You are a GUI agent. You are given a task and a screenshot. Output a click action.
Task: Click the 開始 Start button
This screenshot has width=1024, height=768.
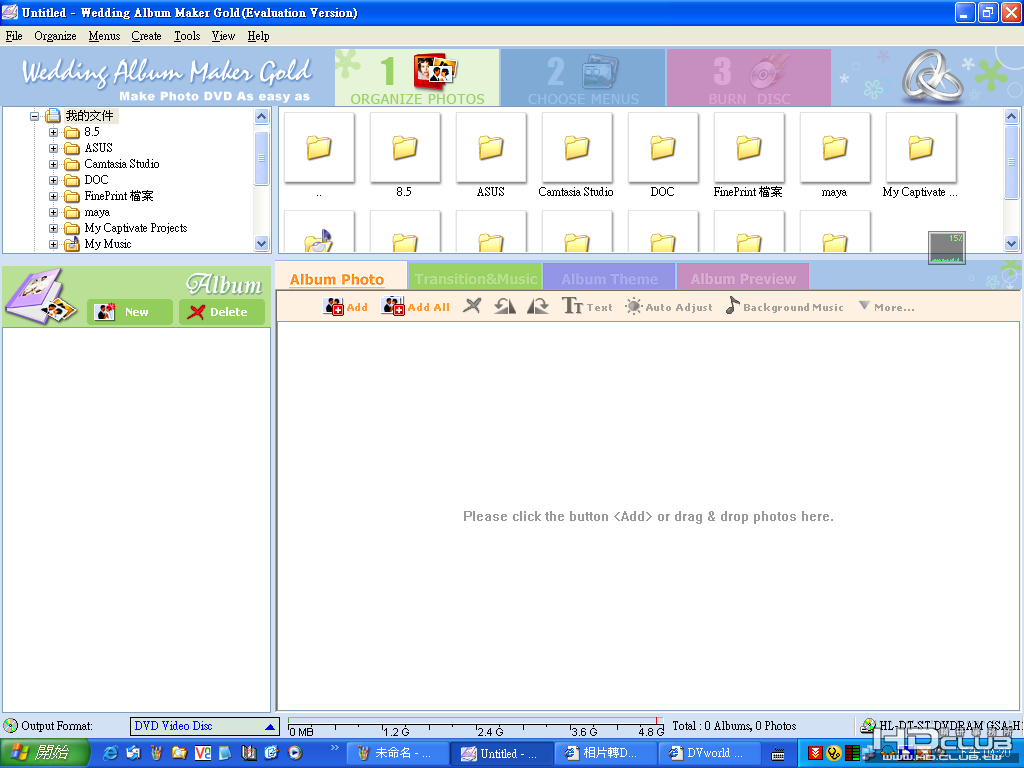pyautogui.click(x=44, y=753)
